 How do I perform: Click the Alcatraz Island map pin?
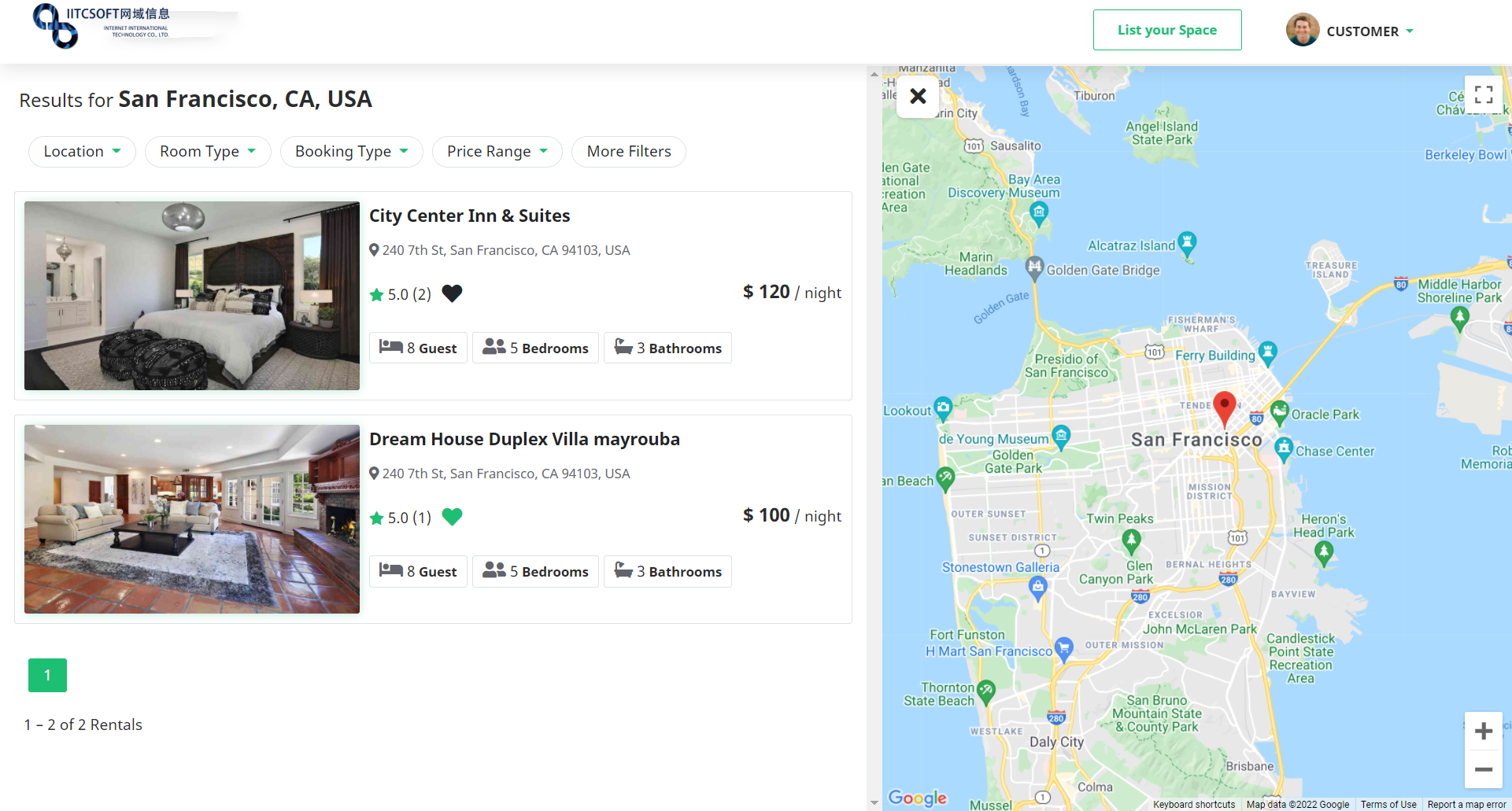tap(1187, 245)
